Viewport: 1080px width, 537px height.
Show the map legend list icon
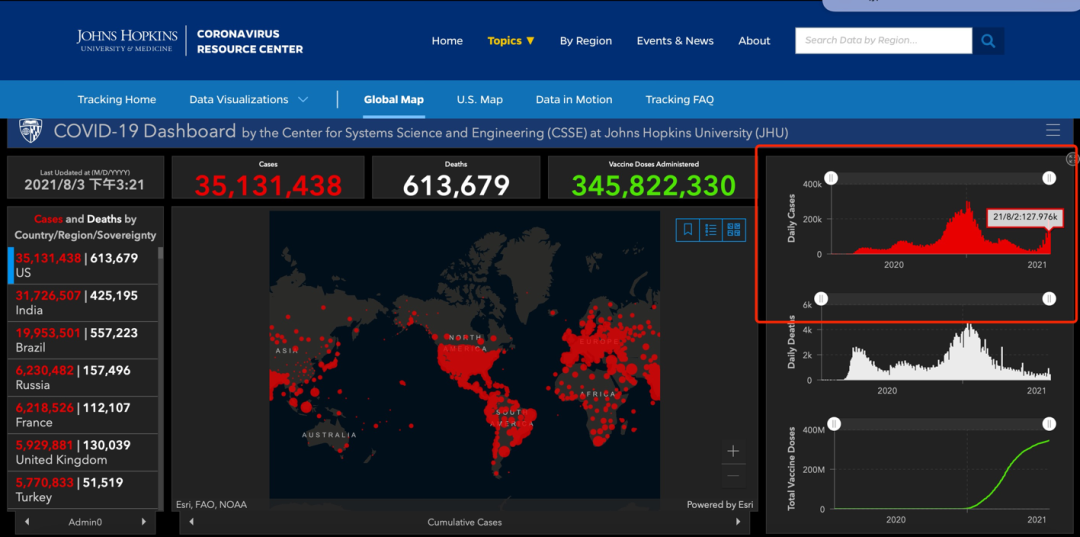[711, 230]
